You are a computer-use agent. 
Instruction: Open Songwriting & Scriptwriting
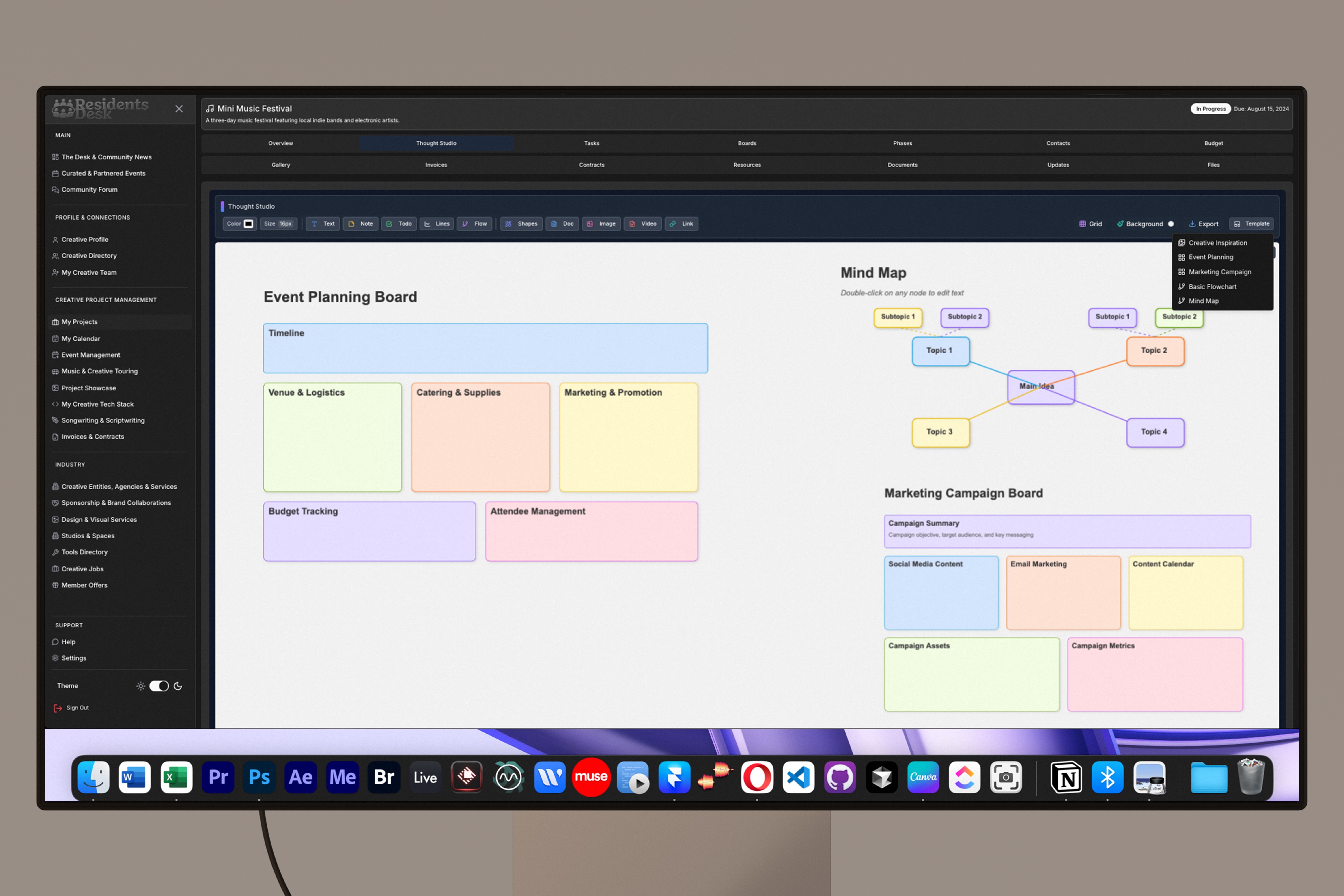tap(98, 421)
